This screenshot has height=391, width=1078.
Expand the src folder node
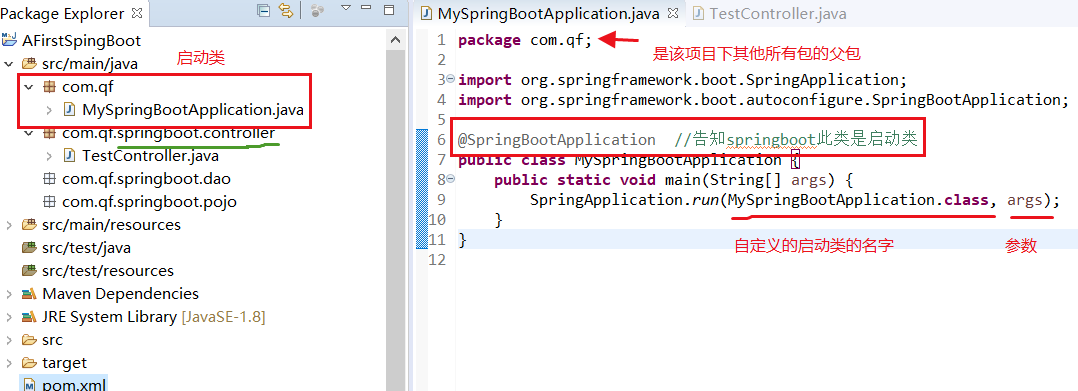pyautogui.click(x=9, y=339)
